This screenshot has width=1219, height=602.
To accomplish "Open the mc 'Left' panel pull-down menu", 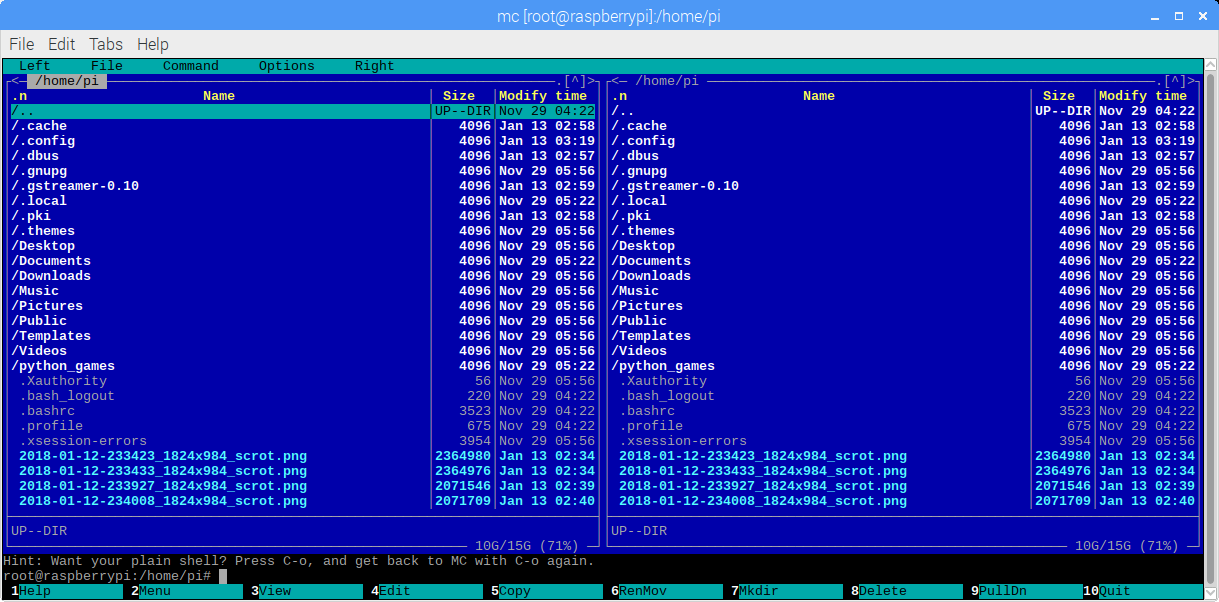I will (35, 66).
